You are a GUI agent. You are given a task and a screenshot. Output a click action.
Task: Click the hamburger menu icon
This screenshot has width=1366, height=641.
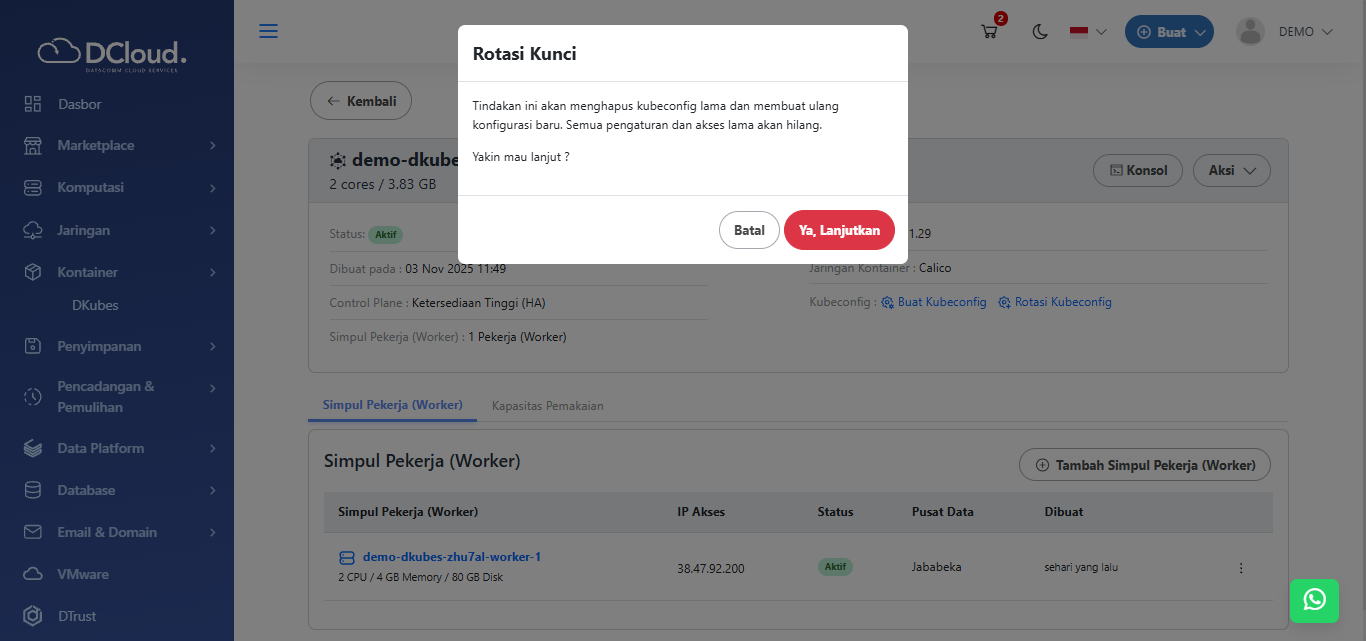pyautogui.click(x=268, y=31)
